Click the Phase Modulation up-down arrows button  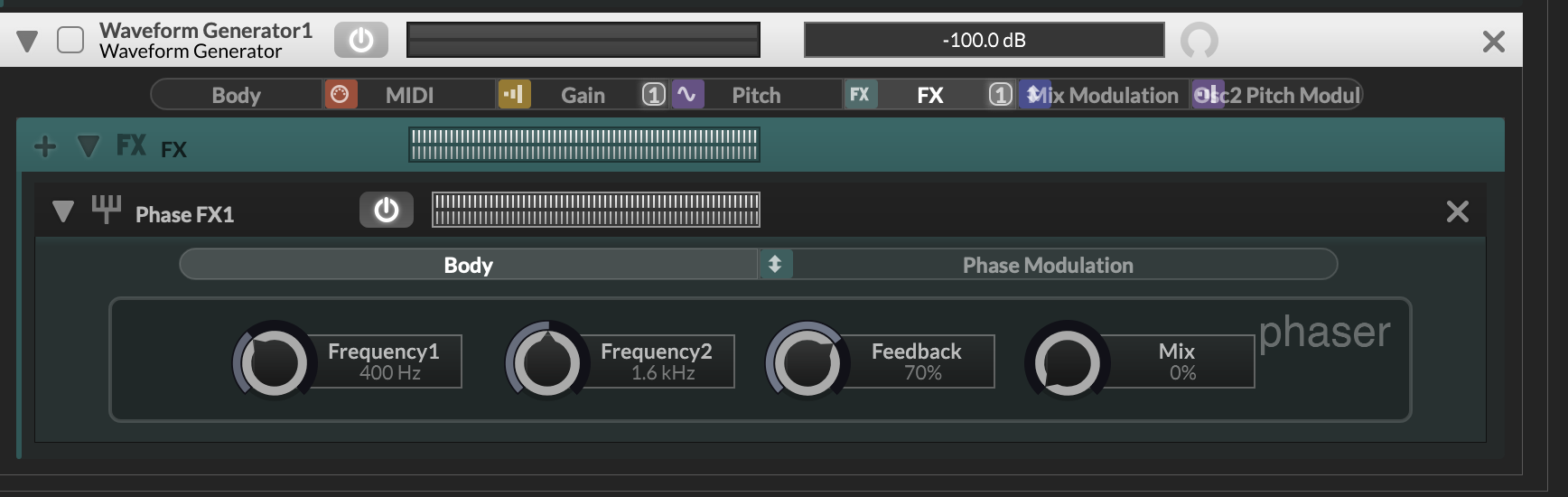point(774,265)
